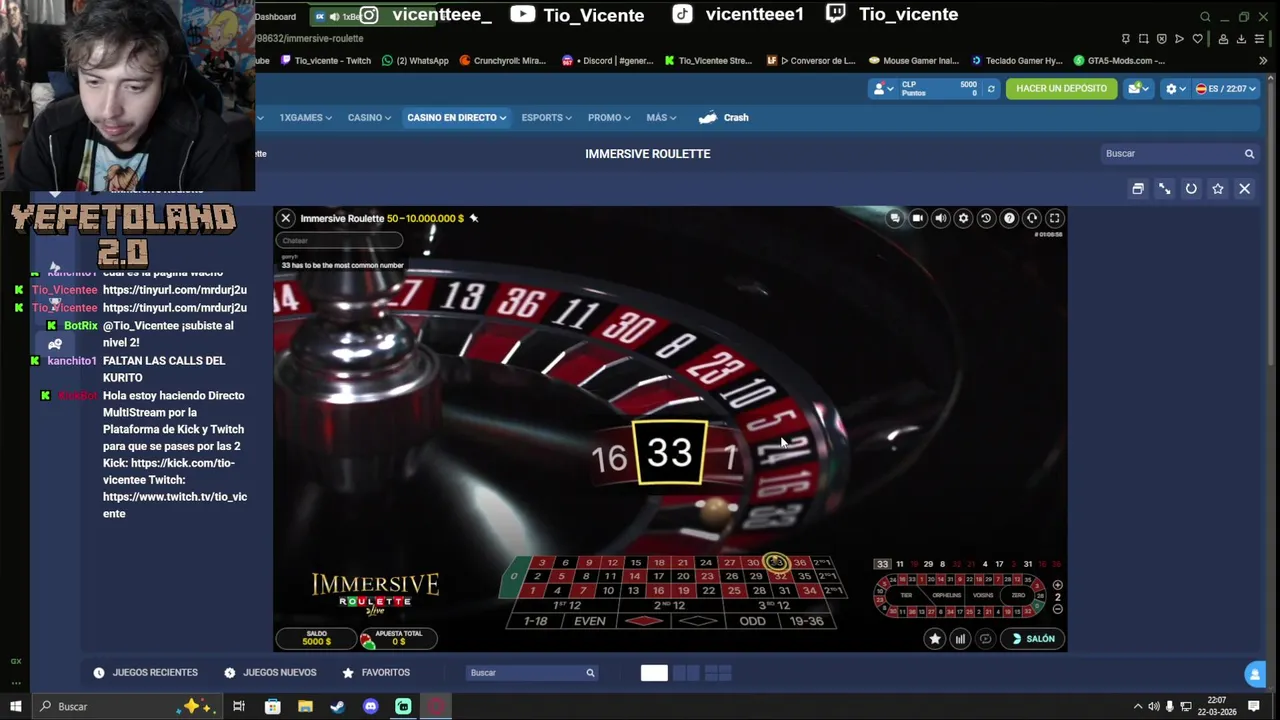
Task: Reload the game with circular arrow
Action: [1191, 189]
